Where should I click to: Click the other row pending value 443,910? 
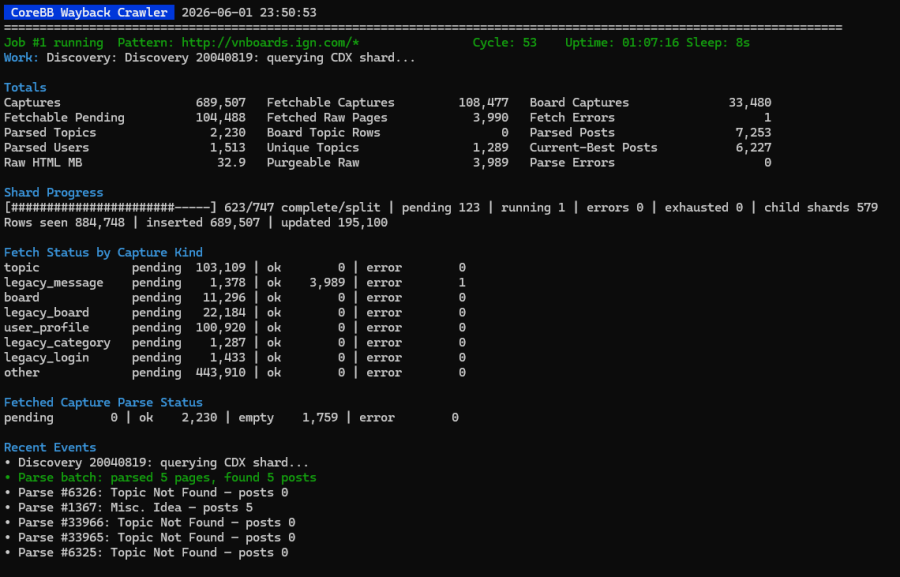tap(220, 372)
